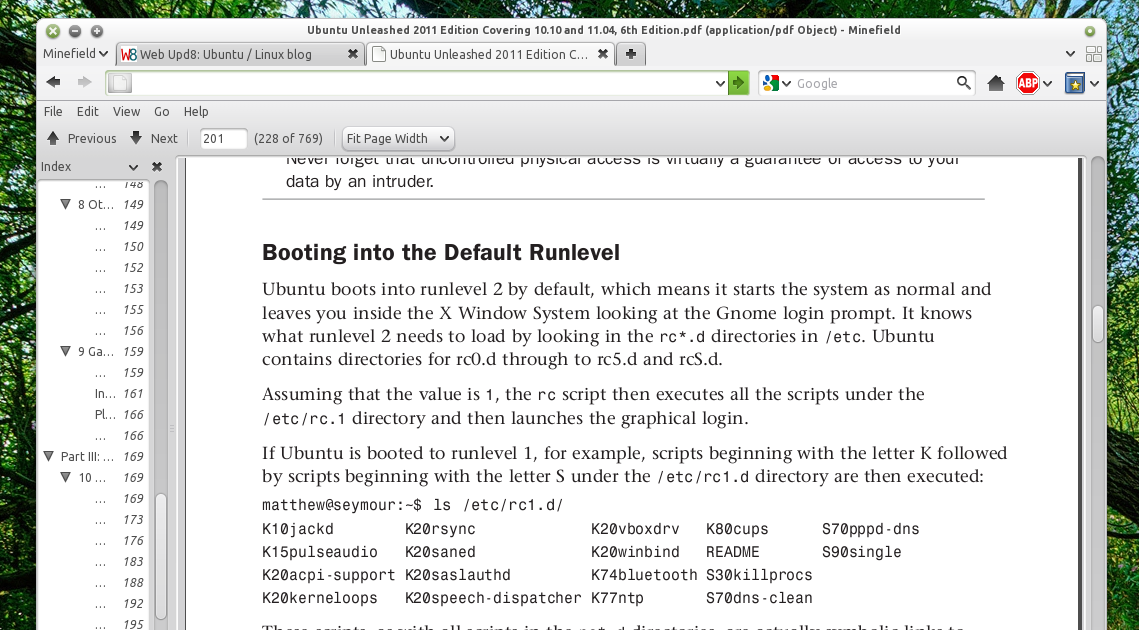Click the green indicator at titlebar right
This screenshot has width=1139, height=630.
1090,31
